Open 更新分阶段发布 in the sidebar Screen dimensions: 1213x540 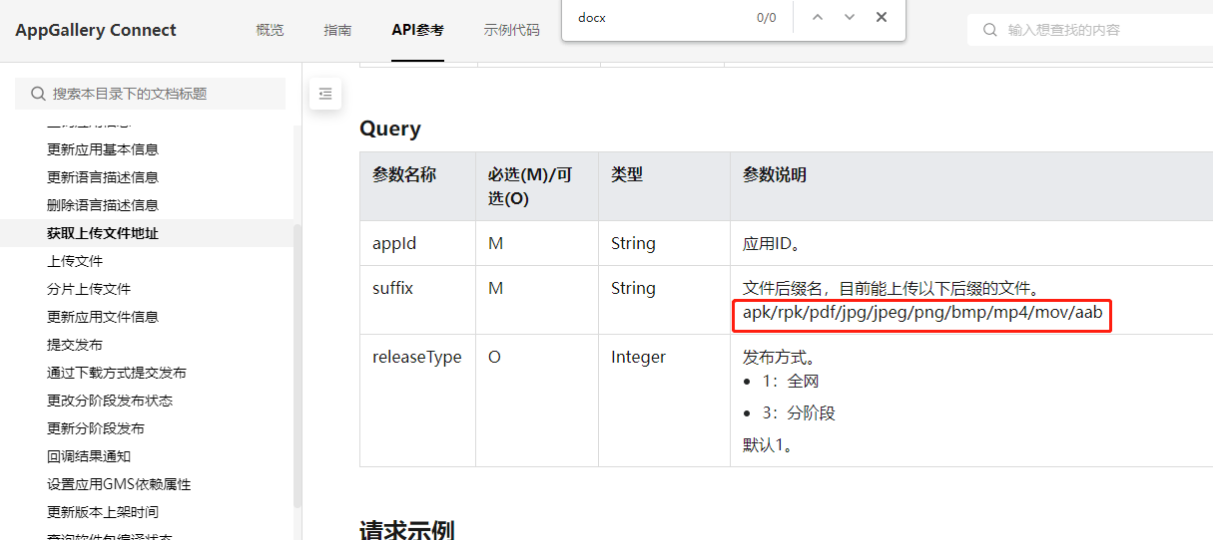tap(96, 429)
